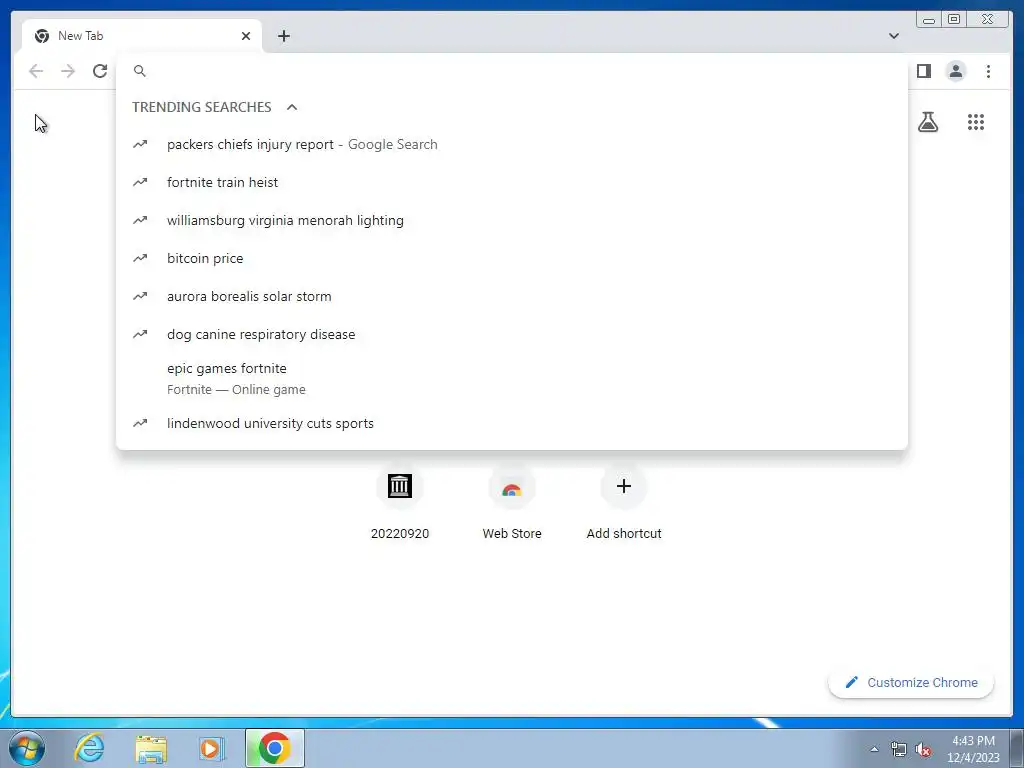
Task: Pick aurora borealis solar storm suggestion
Action: point(511,296)
